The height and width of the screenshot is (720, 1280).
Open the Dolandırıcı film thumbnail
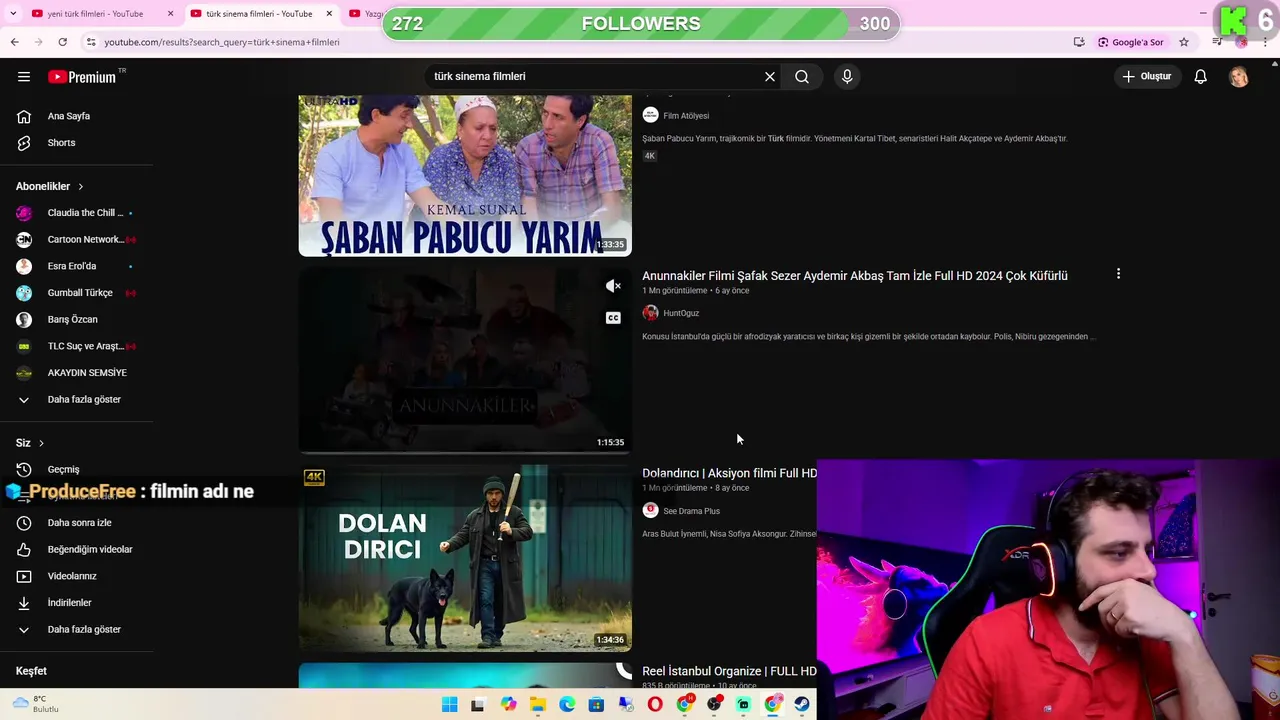click(x=465, y=558)
